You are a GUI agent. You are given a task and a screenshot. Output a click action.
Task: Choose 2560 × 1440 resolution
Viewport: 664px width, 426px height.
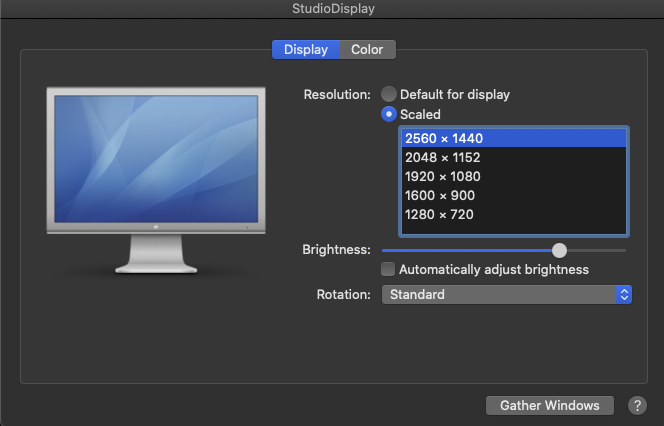point(514,138)
